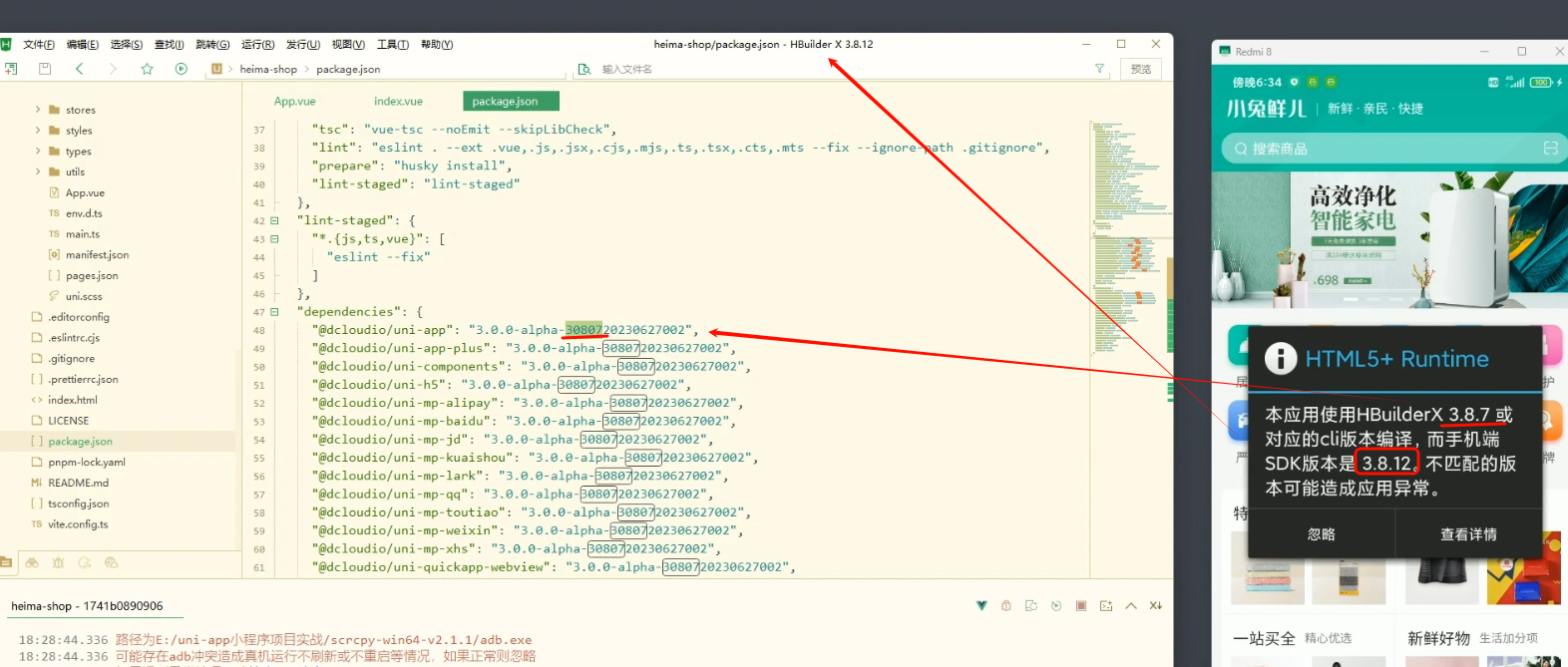Click the 新鲜好物 section title on phone
1568x667 pixels.
click(1438, 638)
